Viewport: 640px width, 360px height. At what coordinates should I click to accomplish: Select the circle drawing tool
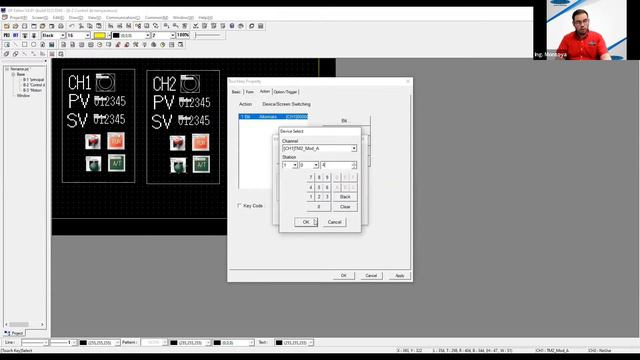33,44
